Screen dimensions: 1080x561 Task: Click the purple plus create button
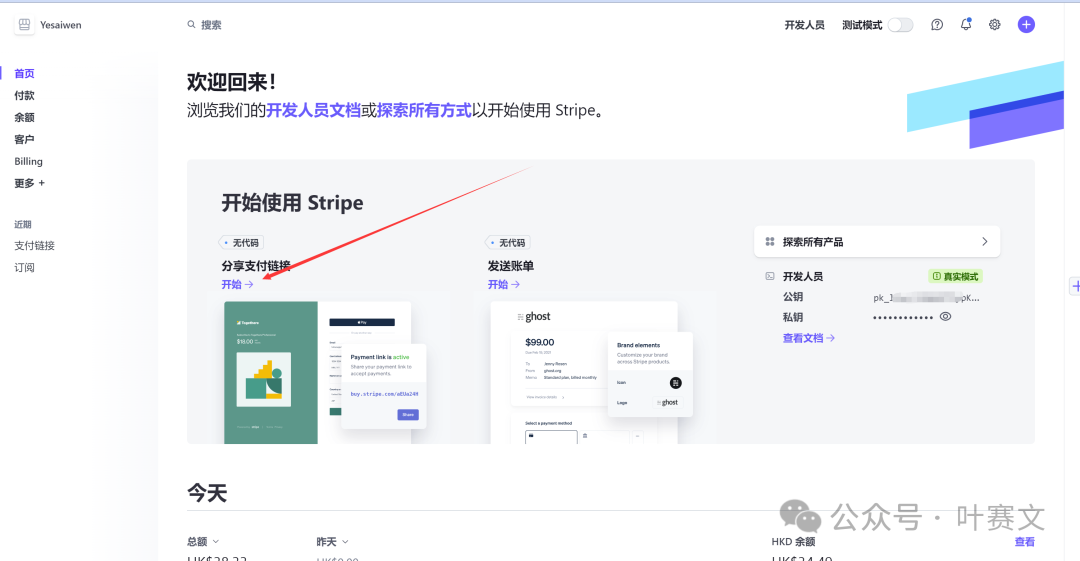pos(1026,25)
